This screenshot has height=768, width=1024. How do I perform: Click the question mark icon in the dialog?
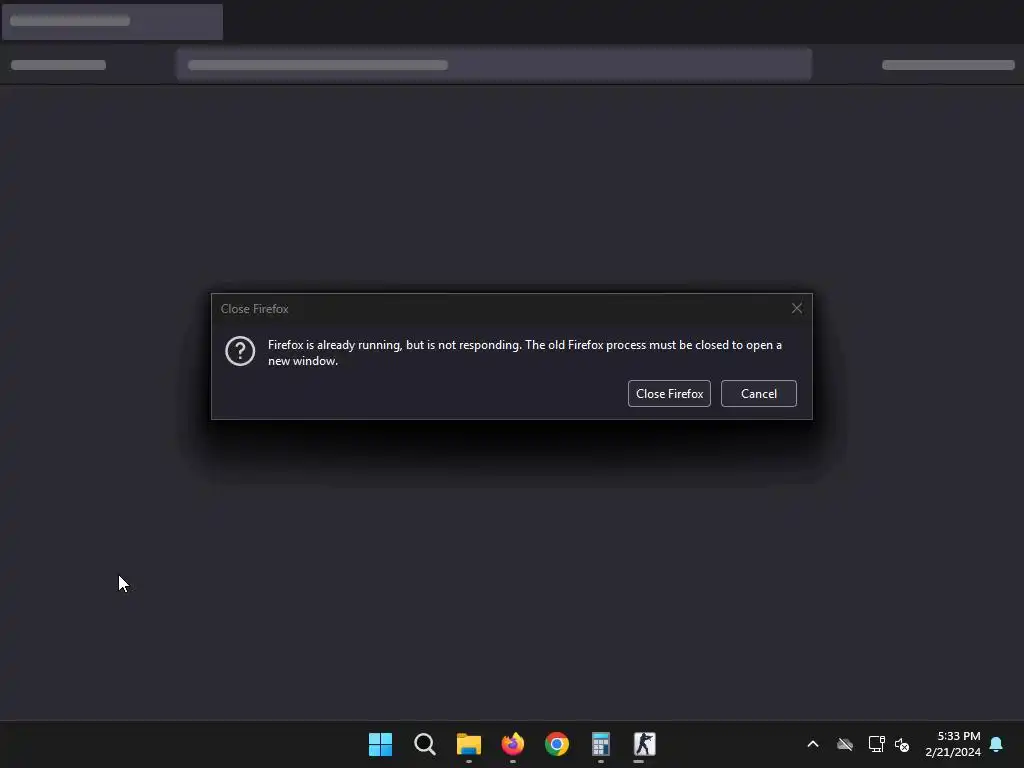240,351
